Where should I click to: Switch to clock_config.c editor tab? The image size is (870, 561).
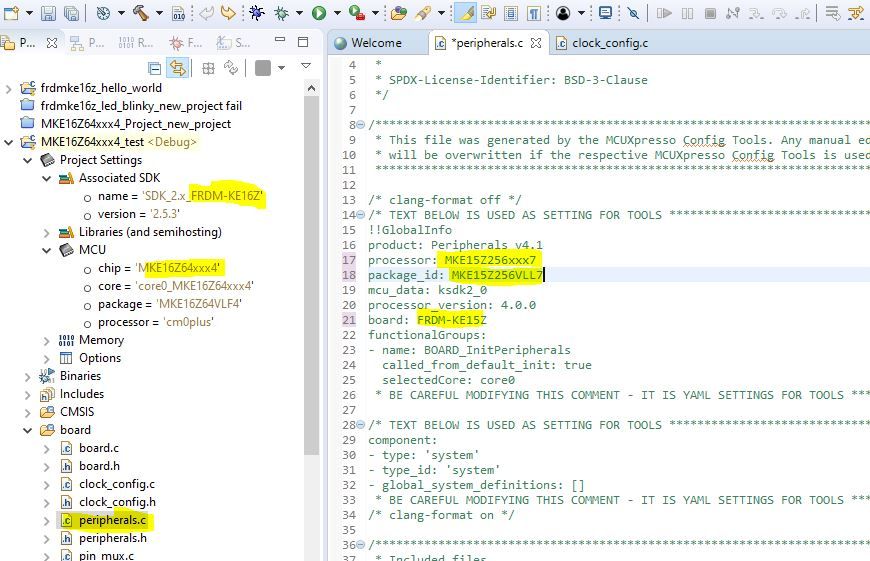[x=603, y=43]
